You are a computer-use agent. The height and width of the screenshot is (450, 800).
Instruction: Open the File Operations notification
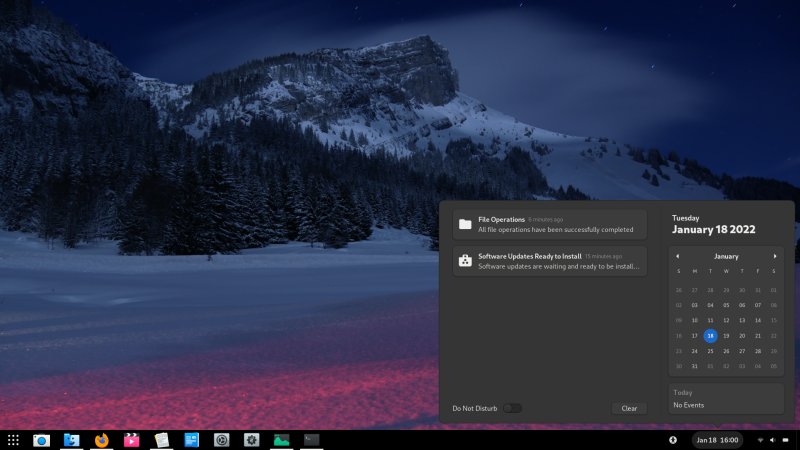click(x=549, y=224)
